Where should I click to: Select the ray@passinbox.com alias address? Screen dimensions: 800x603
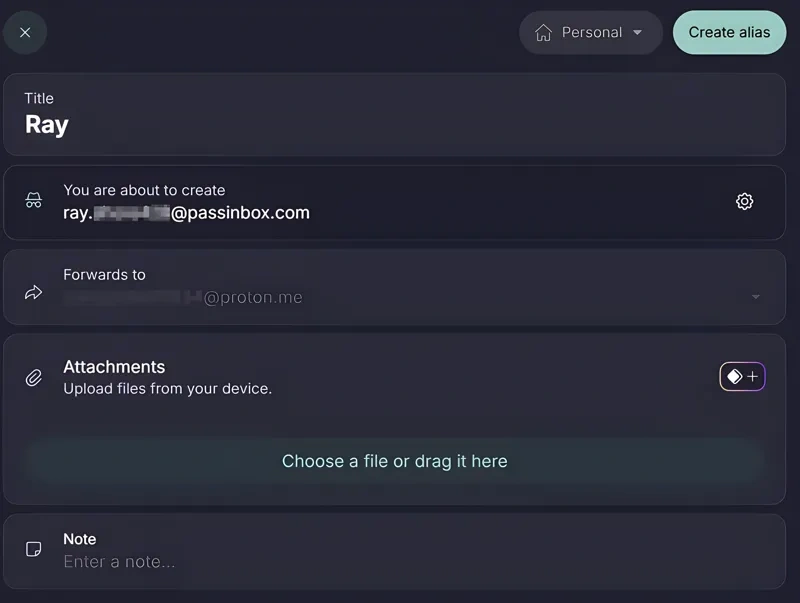coord(186,212)
